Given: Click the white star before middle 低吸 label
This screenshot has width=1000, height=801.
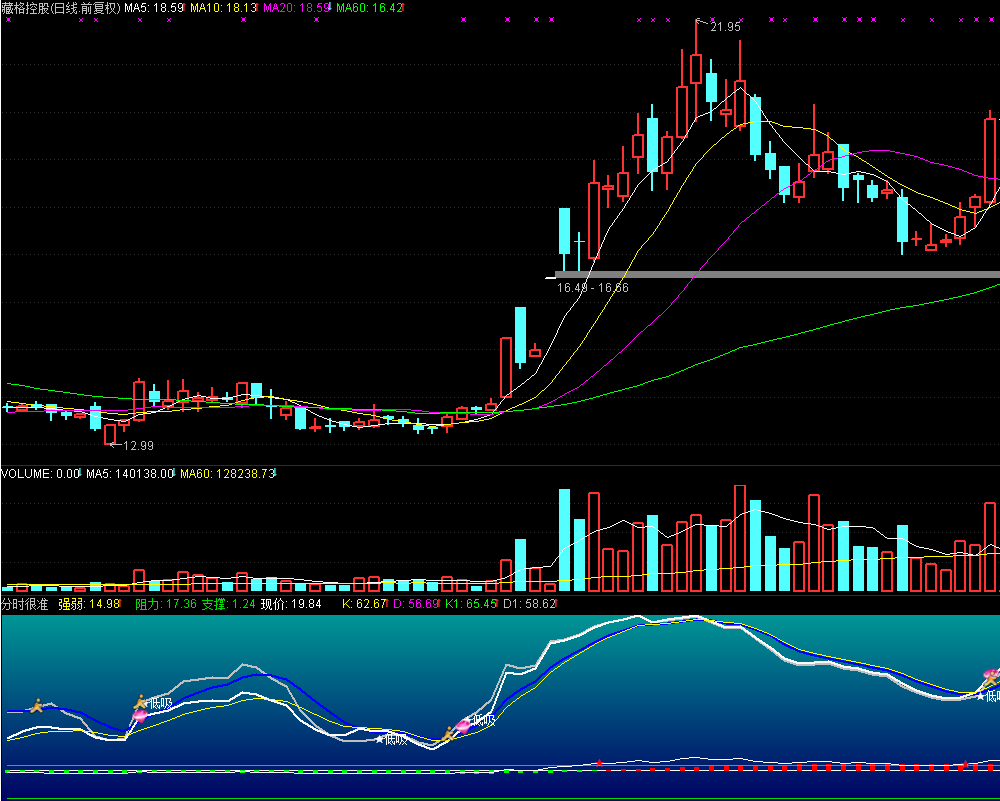Looking at the screenshot, I should (x=379, y=739).
